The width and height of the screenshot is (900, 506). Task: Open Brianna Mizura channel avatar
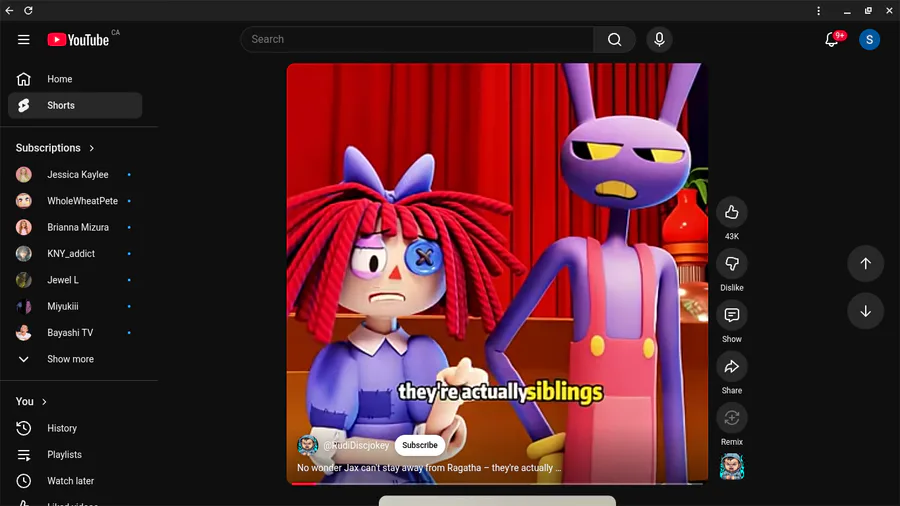[x=24, y=227]
